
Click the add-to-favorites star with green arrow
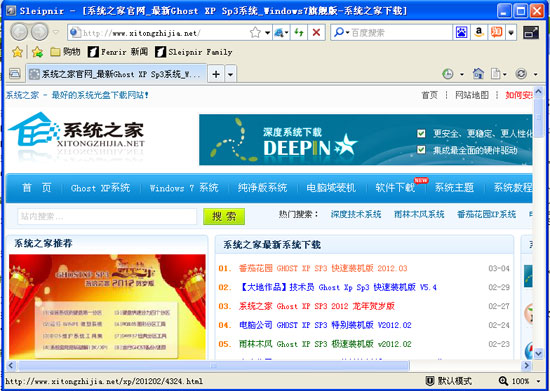click(x=37, y=52)
